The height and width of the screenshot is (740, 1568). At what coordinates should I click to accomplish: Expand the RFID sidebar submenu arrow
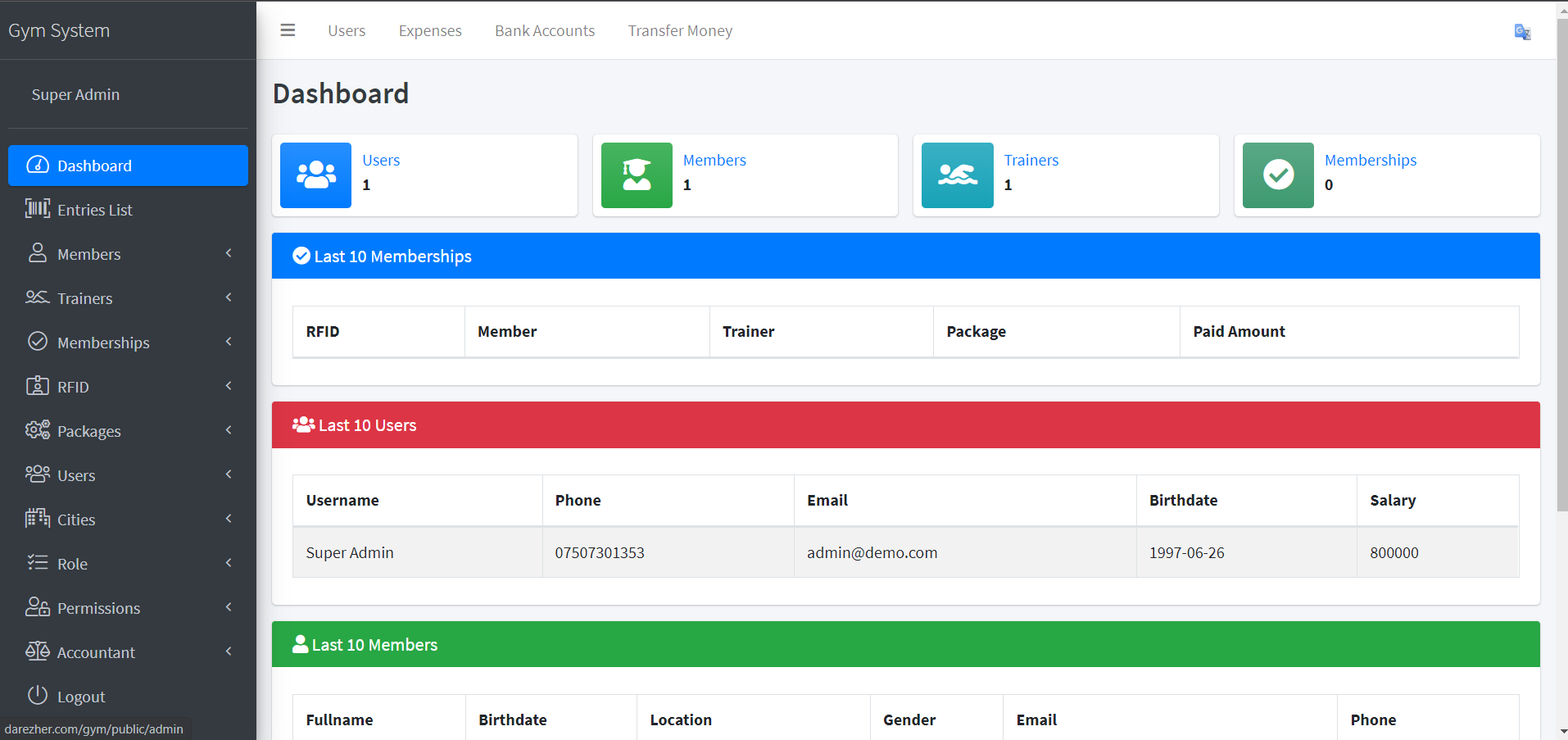pyautogui.click(x=229, y=386)
